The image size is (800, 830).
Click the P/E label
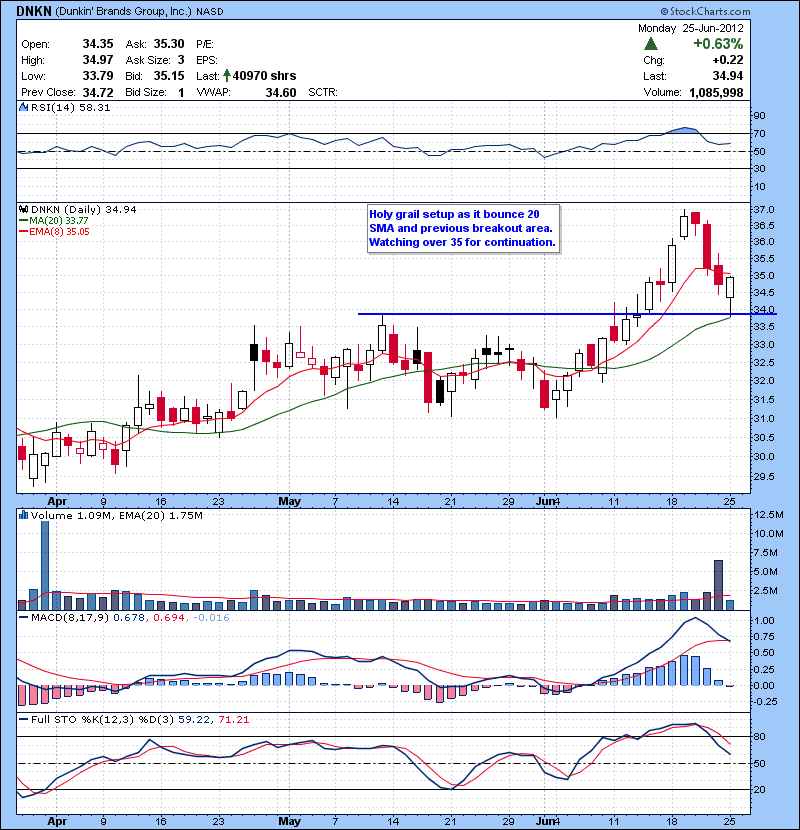[205, 44]
